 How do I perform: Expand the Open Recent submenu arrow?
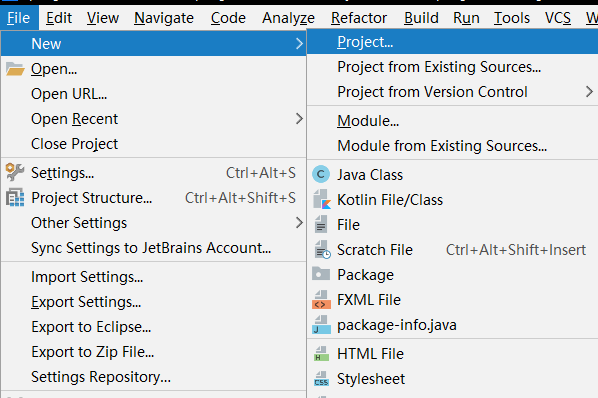click(299, 119)
